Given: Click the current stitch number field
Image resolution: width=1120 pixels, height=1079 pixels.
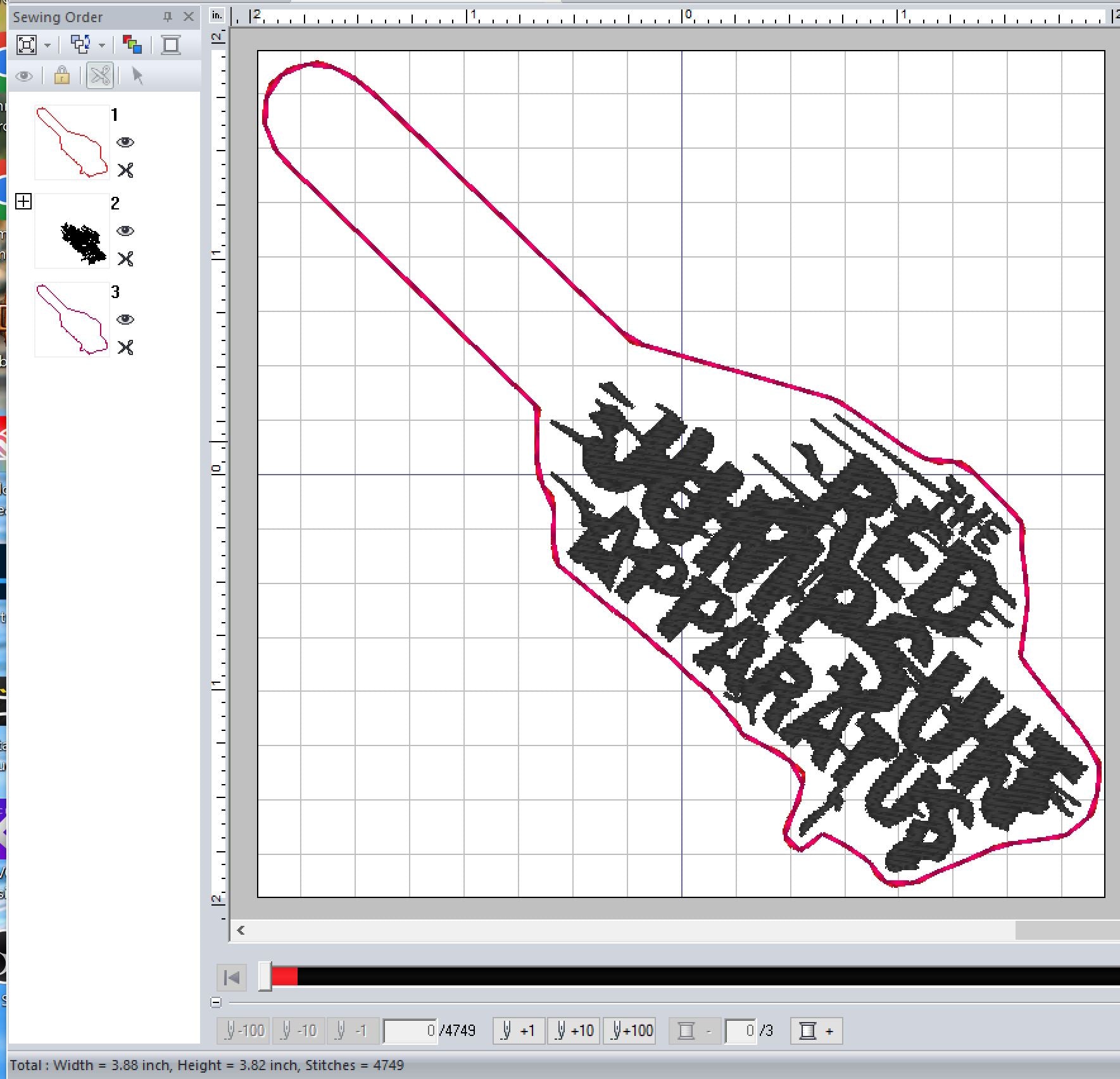Looking at the screenshot, I should click(410, 1031).
